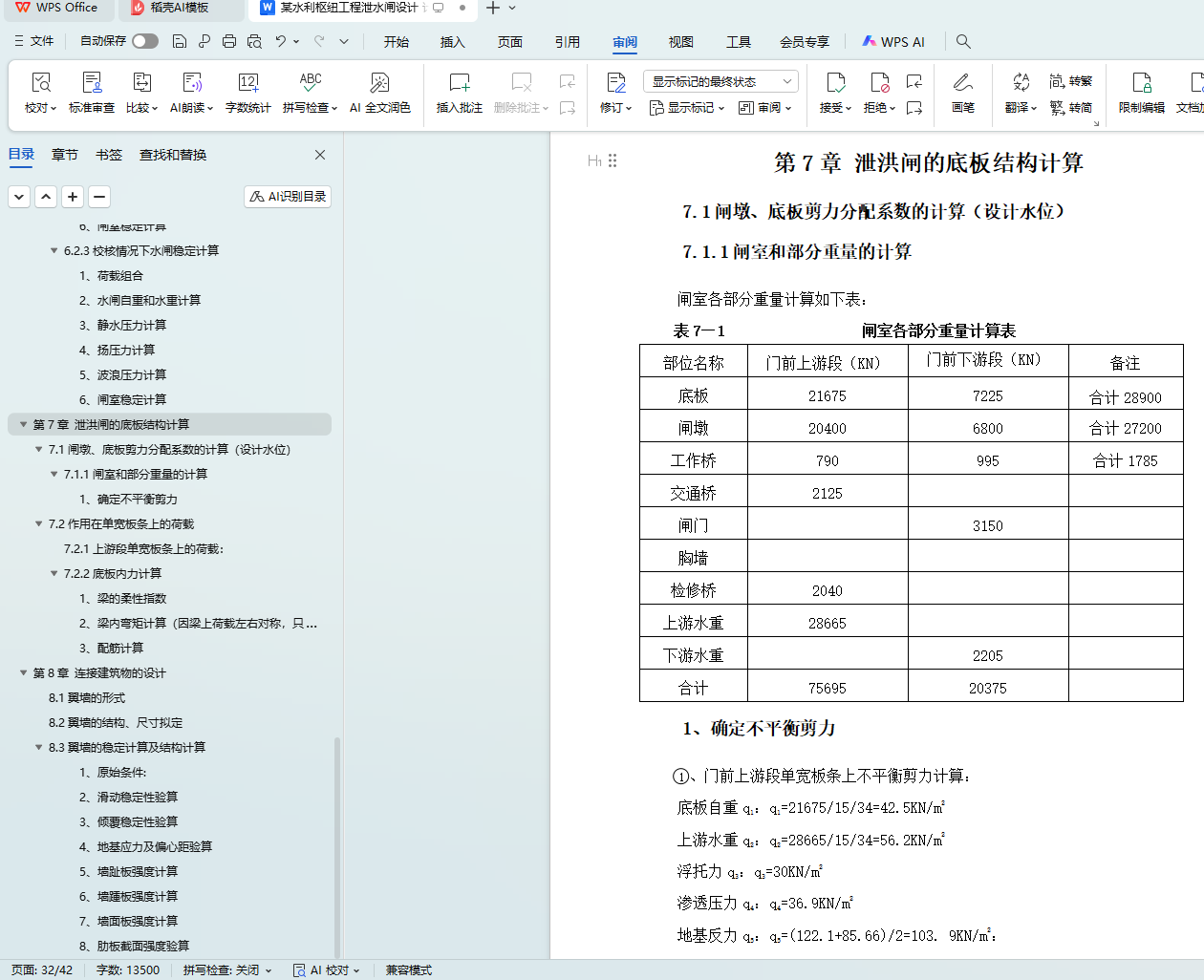
Task: Collapse the 第 7 章 outline node
Action: click(23, 424)
